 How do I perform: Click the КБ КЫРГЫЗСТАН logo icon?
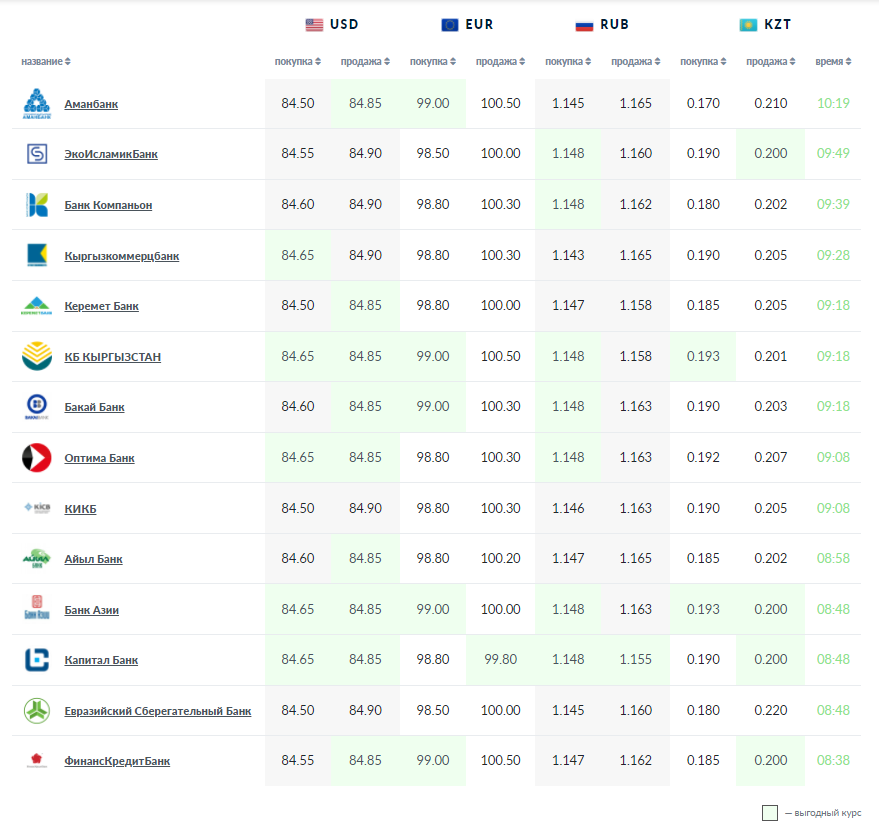click(x=37, y=357)
